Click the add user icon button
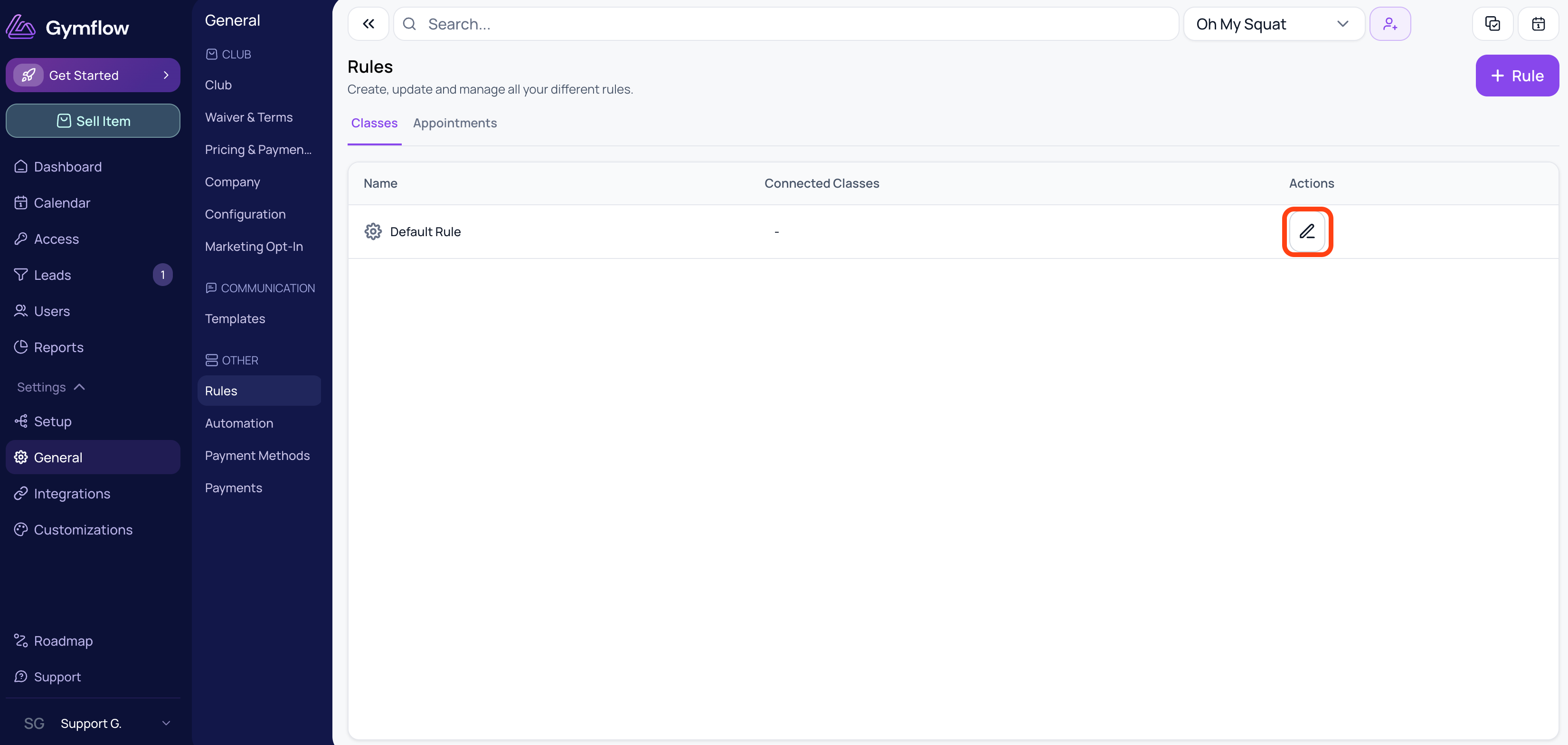The width and height of the screenshot is (1568, 745). click(1389, 24)
